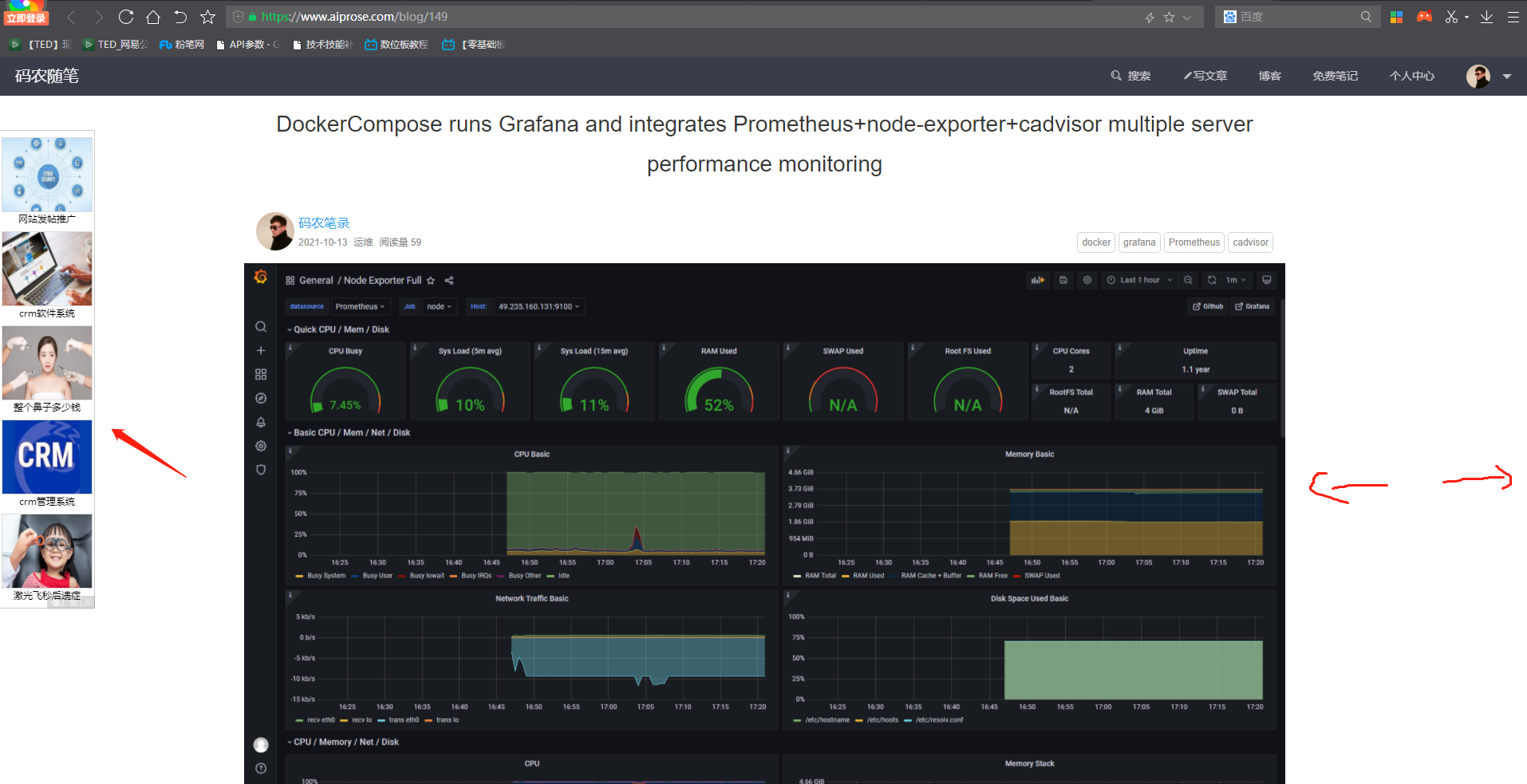Viewport: 1527px width, 784px height.
Task: Click the Prometheus tag
Action: [1194, 242]
